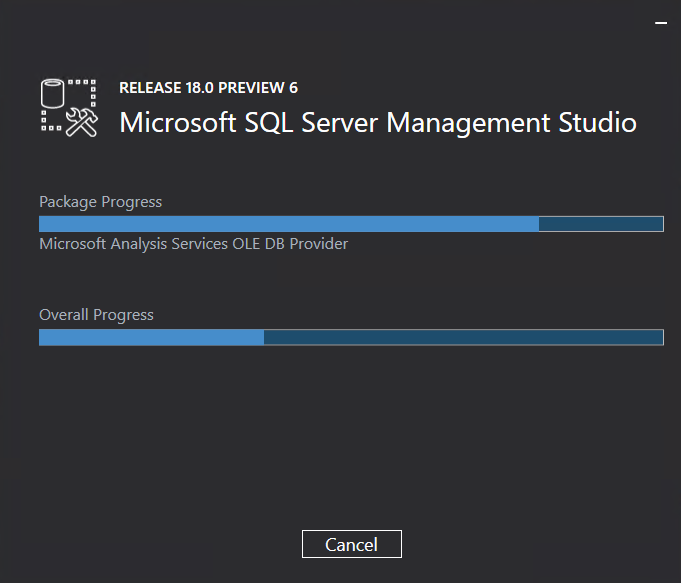Click the Overall Progress label
Image resolution: width=681 pixels, height=583 pixels.
[96, 315]
